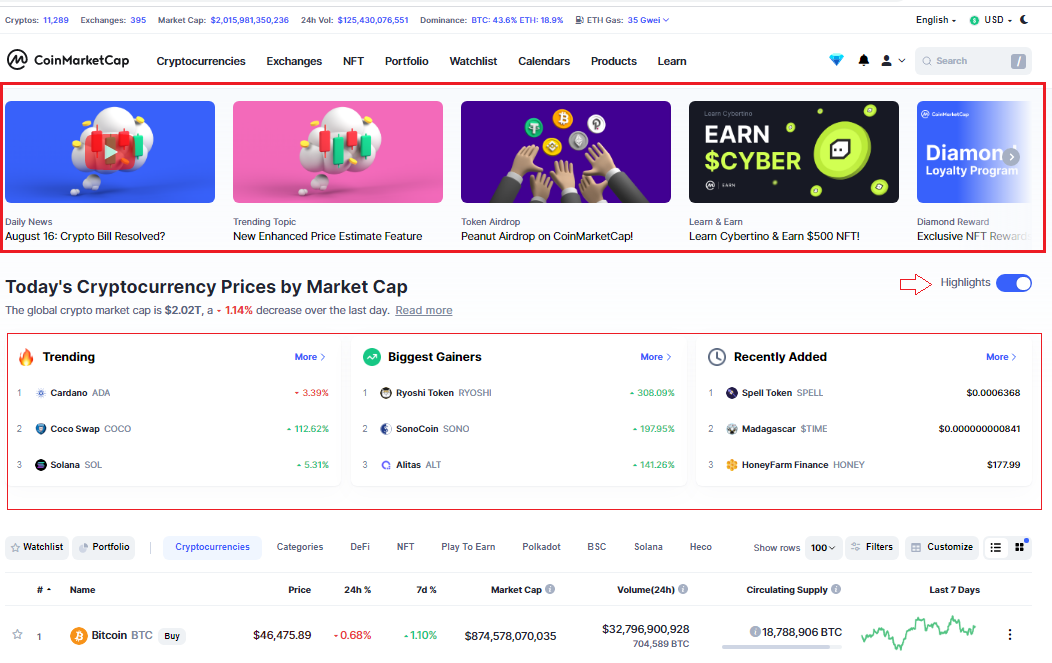Click the Buy button next to Bitcoin

tap(172, 636)
